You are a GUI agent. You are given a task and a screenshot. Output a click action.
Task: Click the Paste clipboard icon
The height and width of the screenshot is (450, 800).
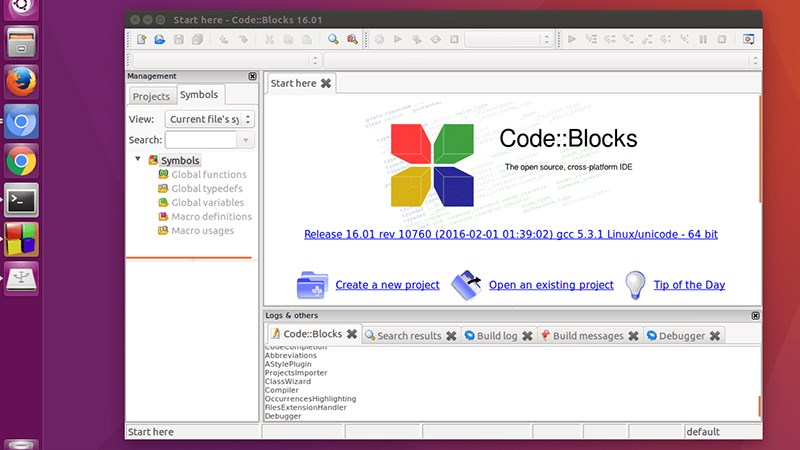[307, 39]
